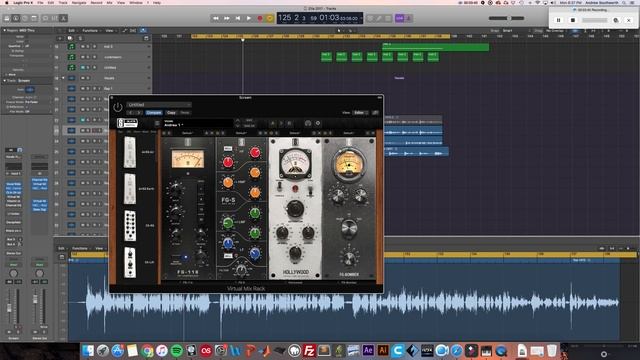
Task: Open Spotify from the Dock
Action: point(176,351)
